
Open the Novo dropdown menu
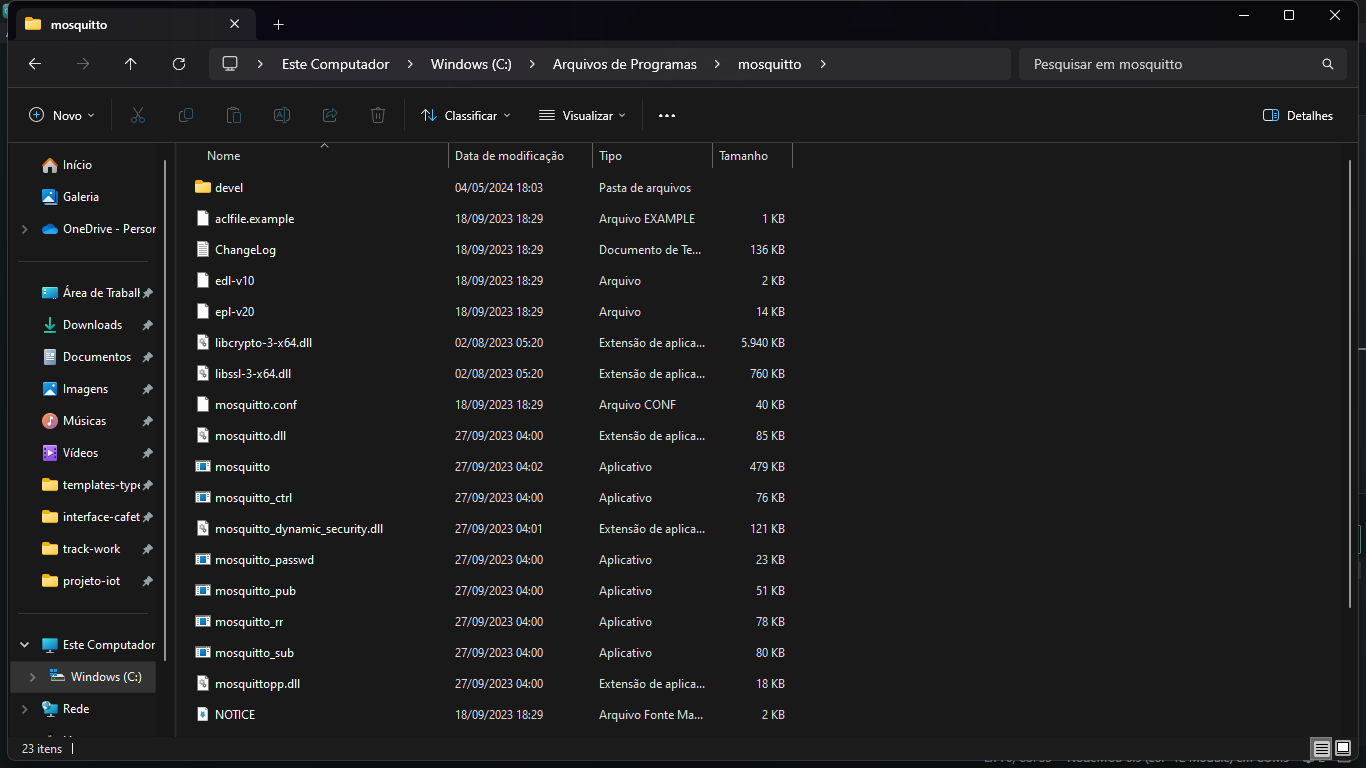62,115
